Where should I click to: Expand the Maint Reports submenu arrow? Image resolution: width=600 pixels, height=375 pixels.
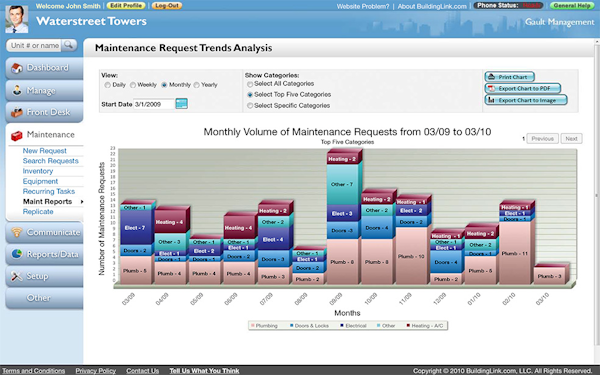coord(82,202)
